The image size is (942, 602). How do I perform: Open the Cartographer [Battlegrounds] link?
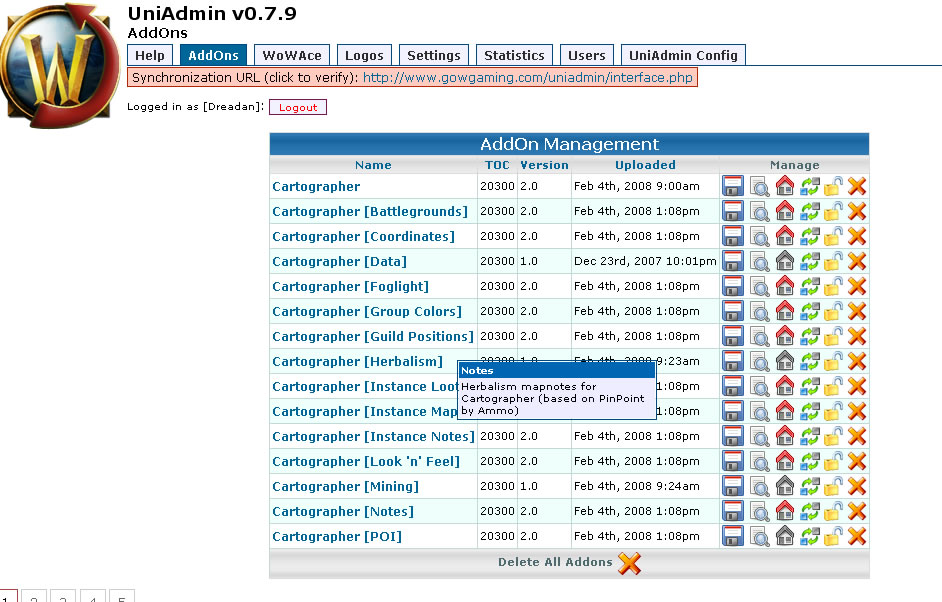tap(369, 211)
